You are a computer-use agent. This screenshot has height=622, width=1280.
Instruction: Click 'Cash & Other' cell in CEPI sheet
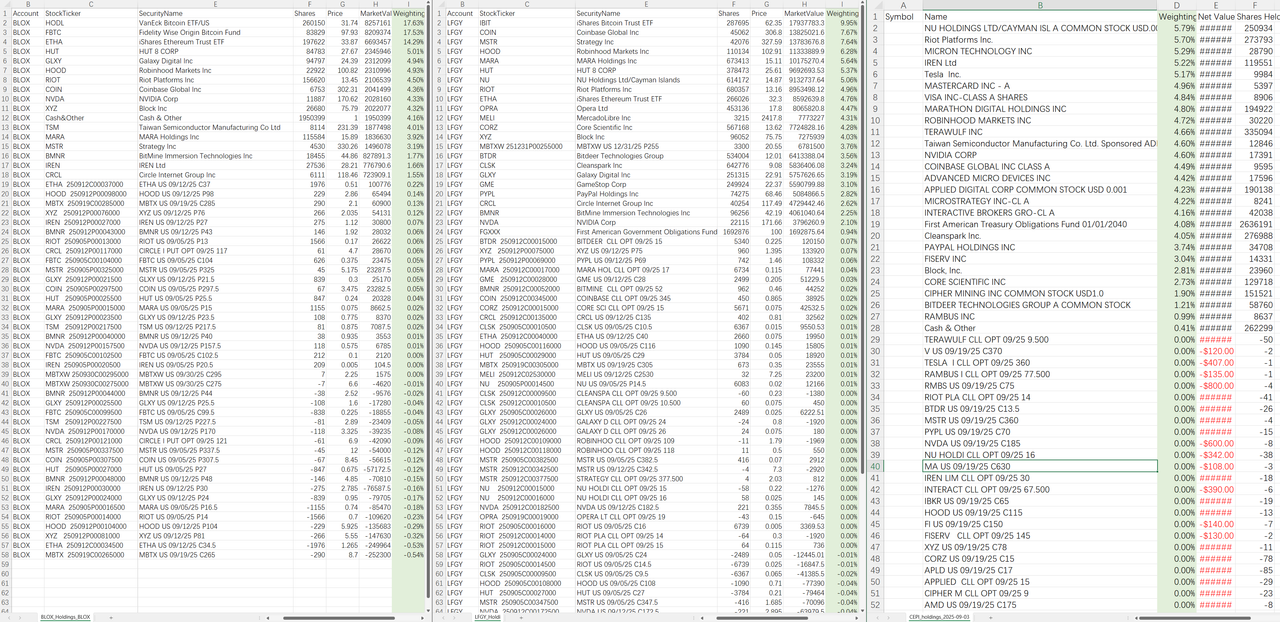1040,328
